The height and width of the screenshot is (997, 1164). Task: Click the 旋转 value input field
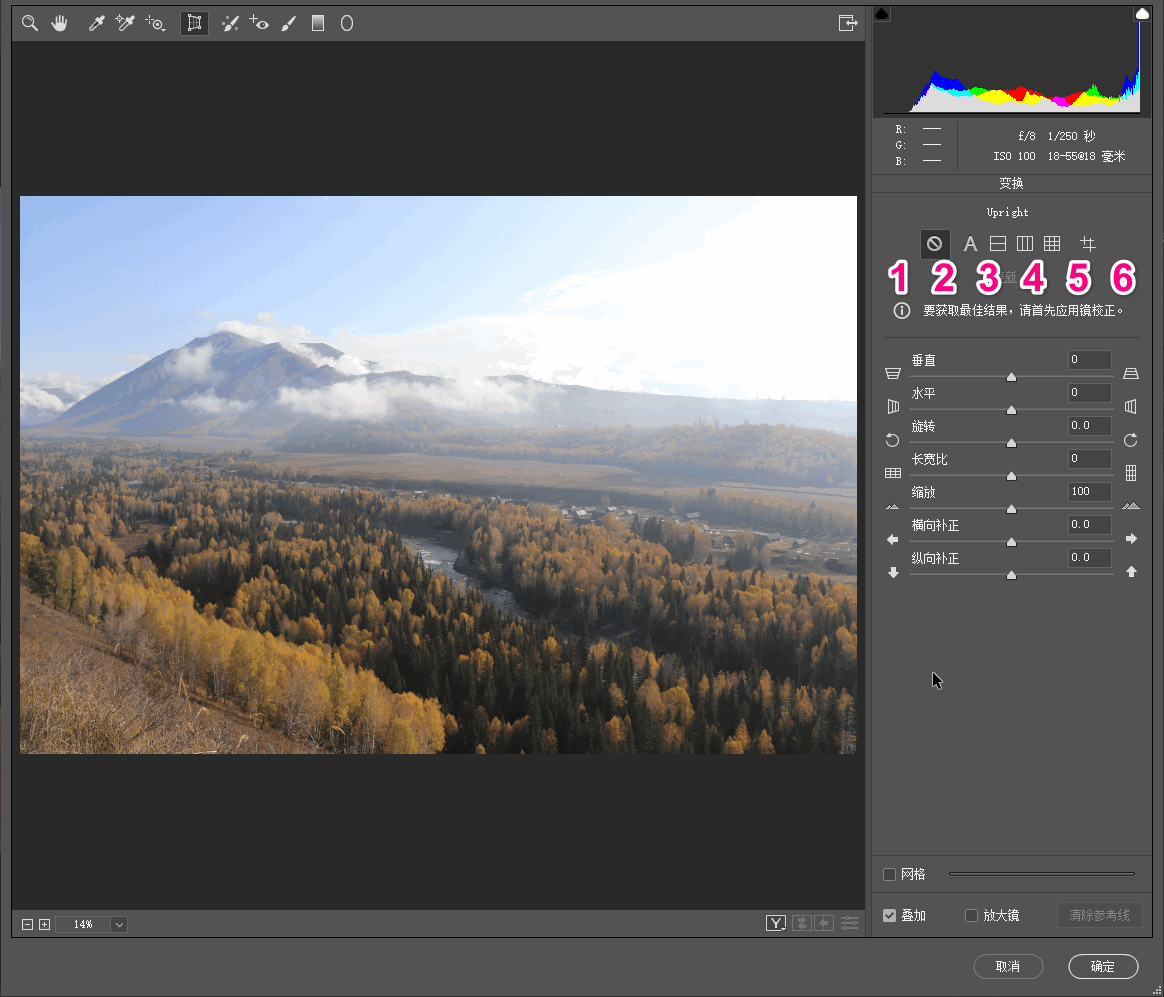coord(1089,425)
